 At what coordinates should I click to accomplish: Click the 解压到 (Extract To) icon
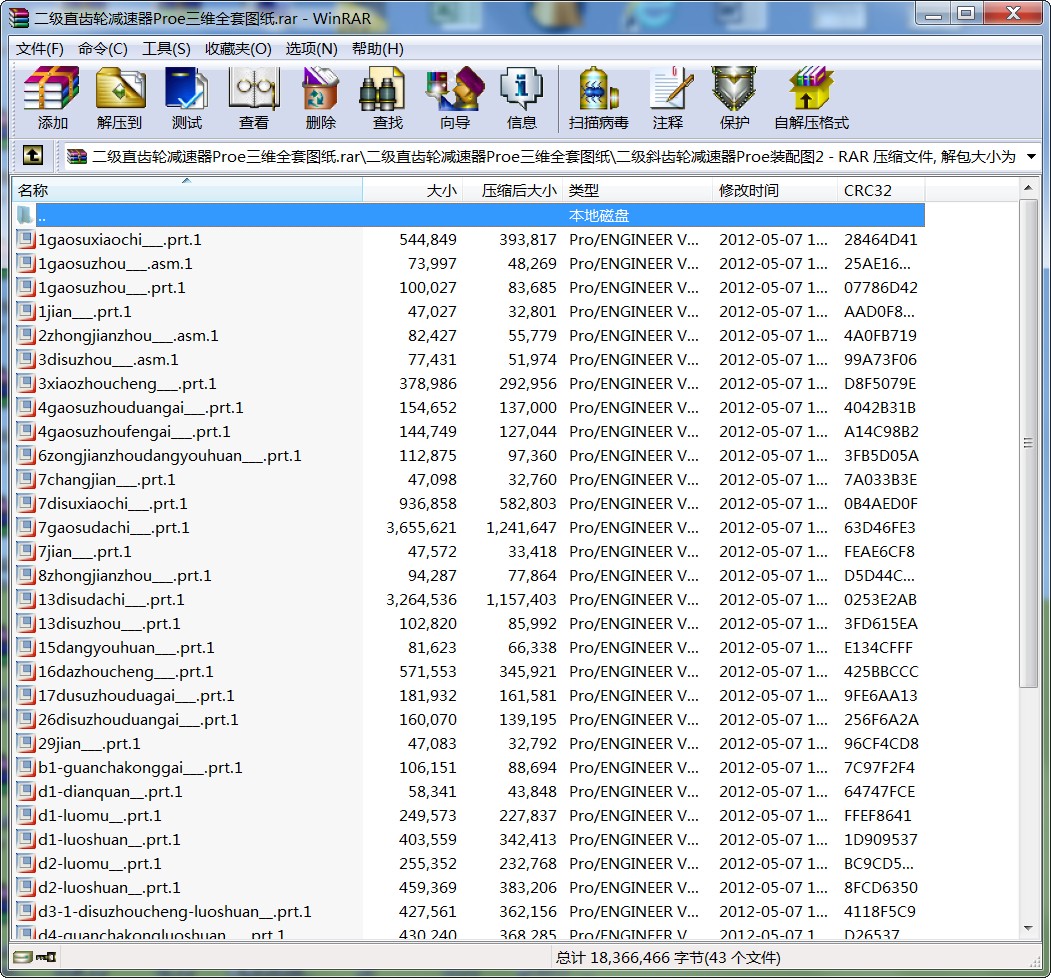point(120,98)
